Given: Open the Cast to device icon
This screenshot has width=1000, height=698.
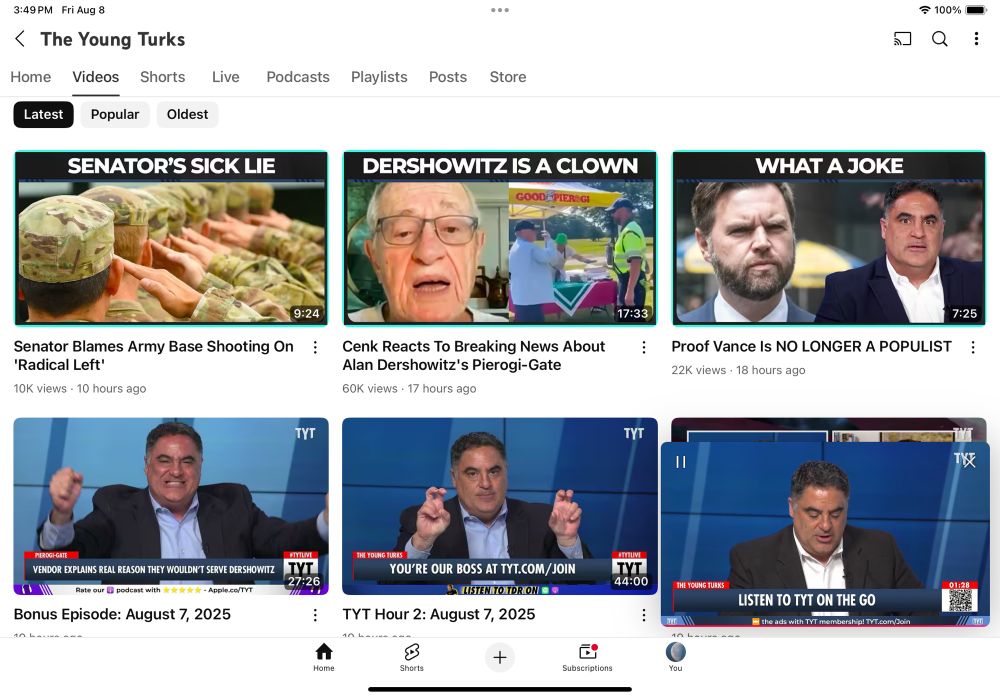Looking at the screenshot, I should pyautogui.click(x=902, y=39).
